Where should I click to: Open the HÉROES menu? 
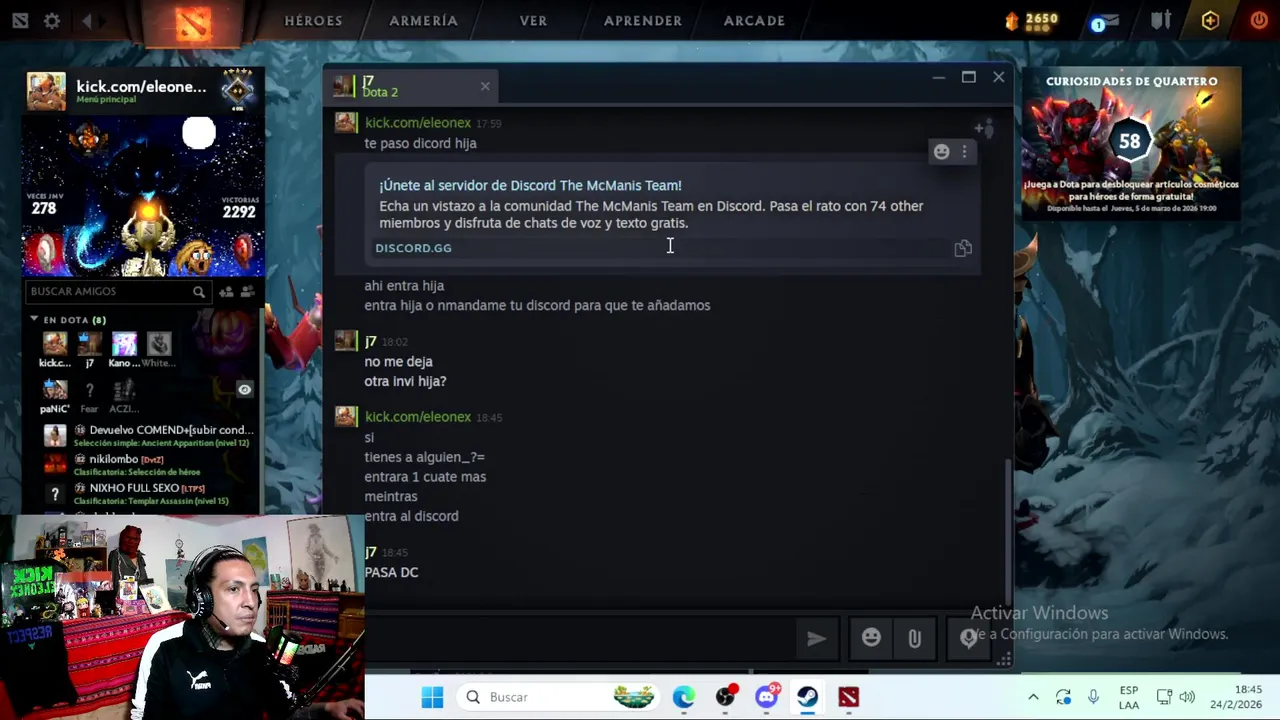click(x=313, y=20)
